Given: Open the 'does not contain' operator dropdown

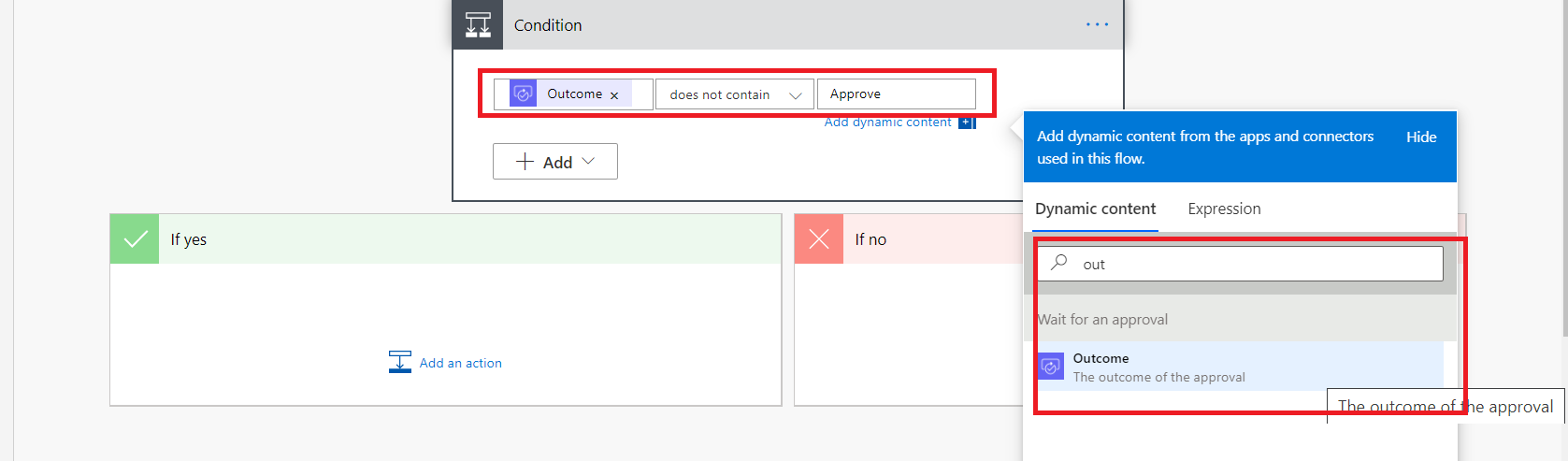Looking at the screenshot, I should [734, 94].
